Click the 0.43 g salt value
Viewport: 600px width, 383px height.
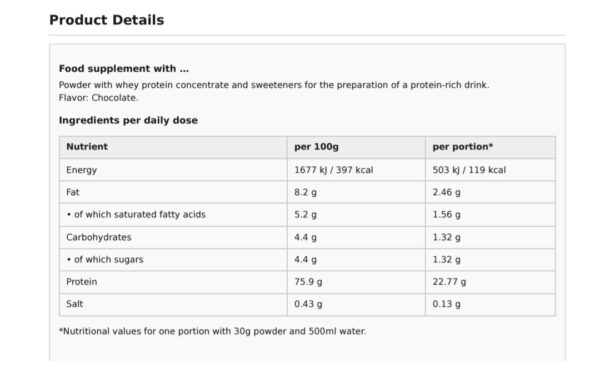[308, 304]
